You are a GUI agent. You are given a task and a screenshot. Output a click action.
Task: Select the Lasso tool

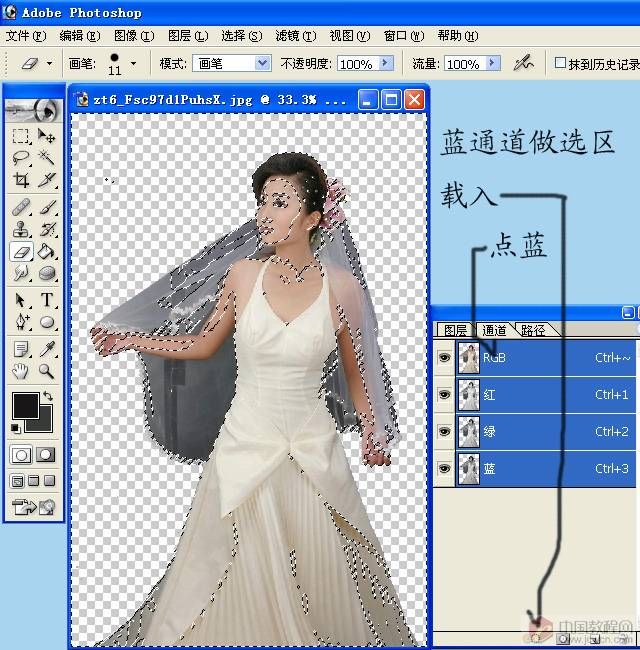coord(21,158)
